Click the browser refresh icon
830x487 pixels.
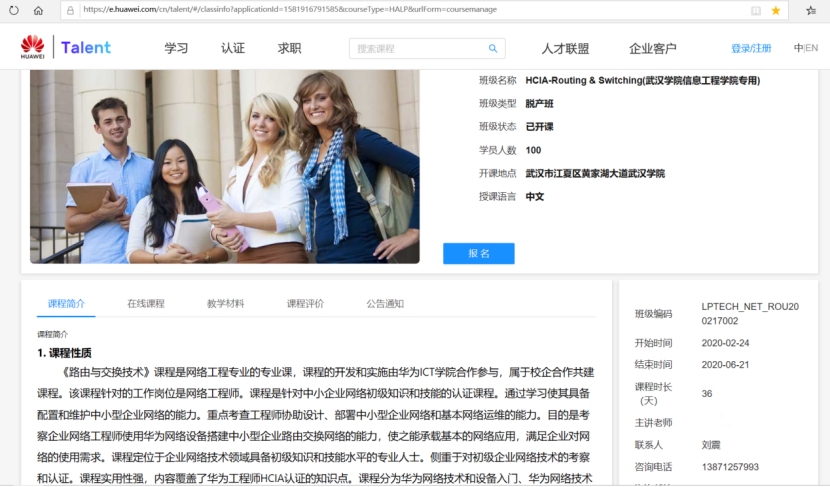(14, 10)
